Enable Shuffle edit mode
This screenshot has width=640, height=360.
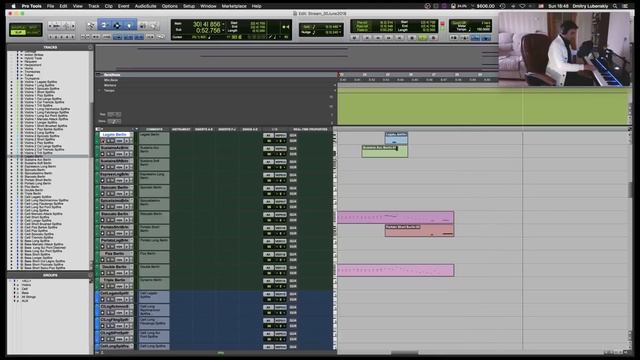tap(18, 27)
